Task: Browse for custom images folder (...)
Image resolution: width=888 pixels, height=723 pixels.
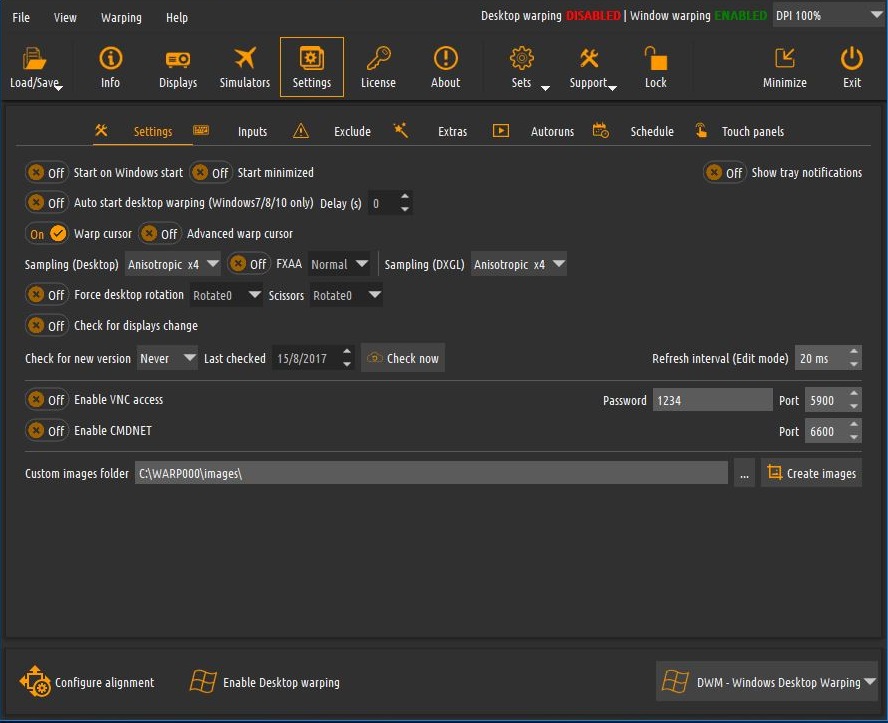Action: click(744, 473)
